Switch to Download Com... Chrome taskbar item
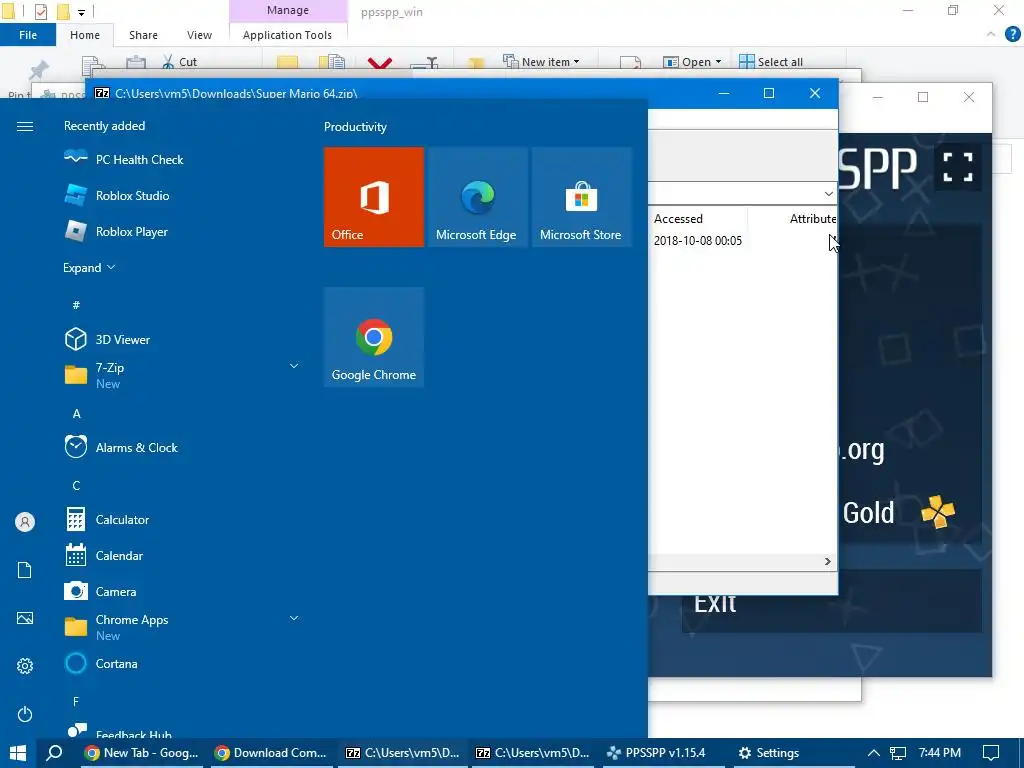The height and width of the screenshot is (768, 1024). (272, 753)
